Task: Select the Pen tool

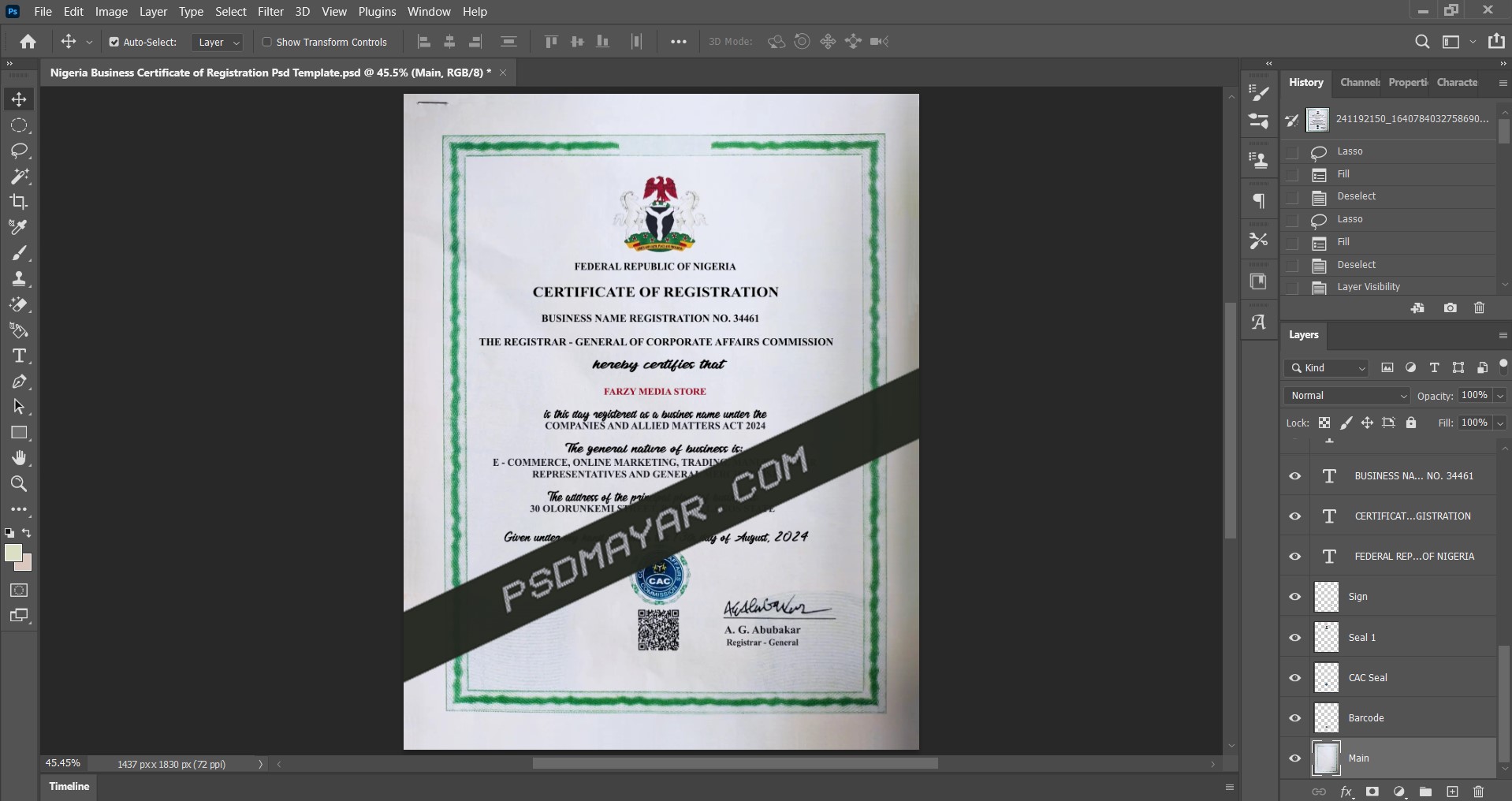Action: coord(19,382)
